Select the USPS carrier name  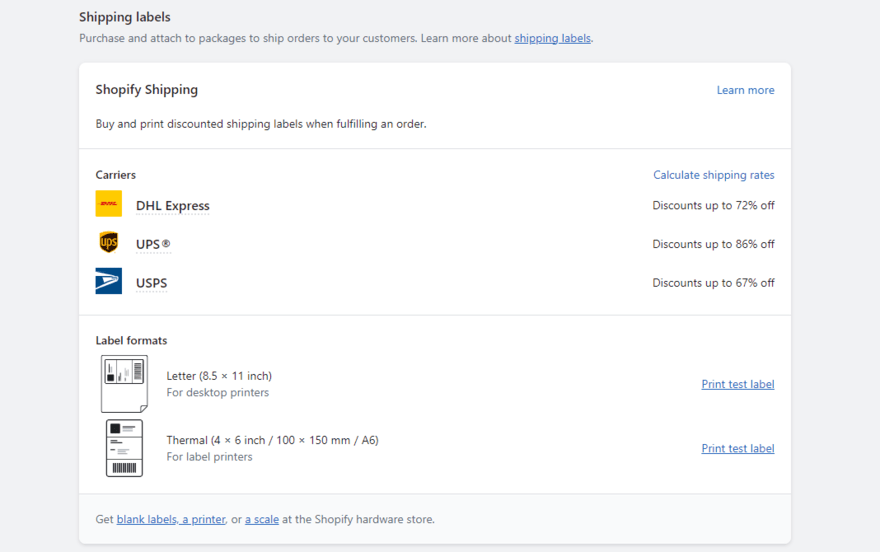tap(152, 283)
